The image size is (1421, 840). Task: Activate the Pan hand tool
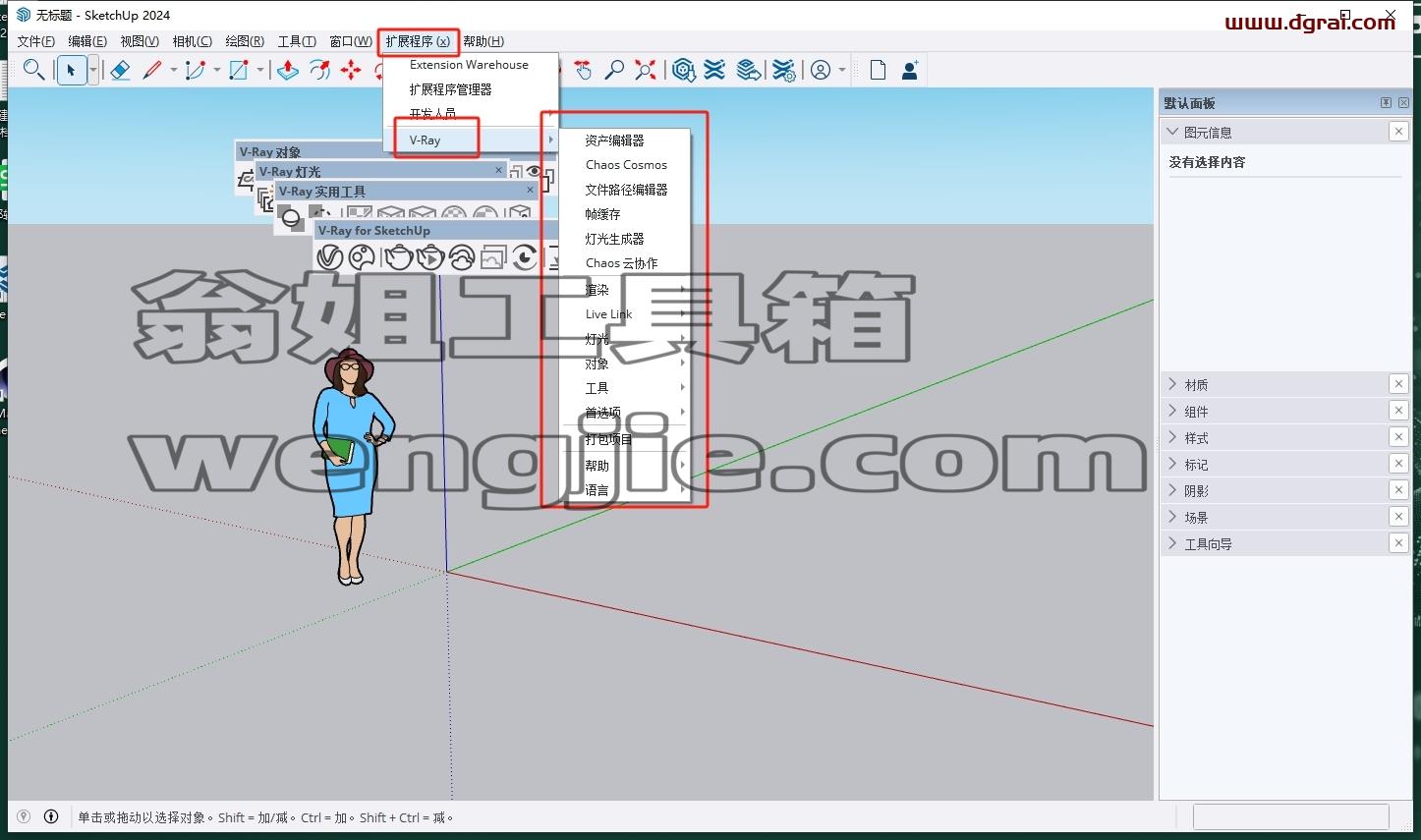click(584, 70)
